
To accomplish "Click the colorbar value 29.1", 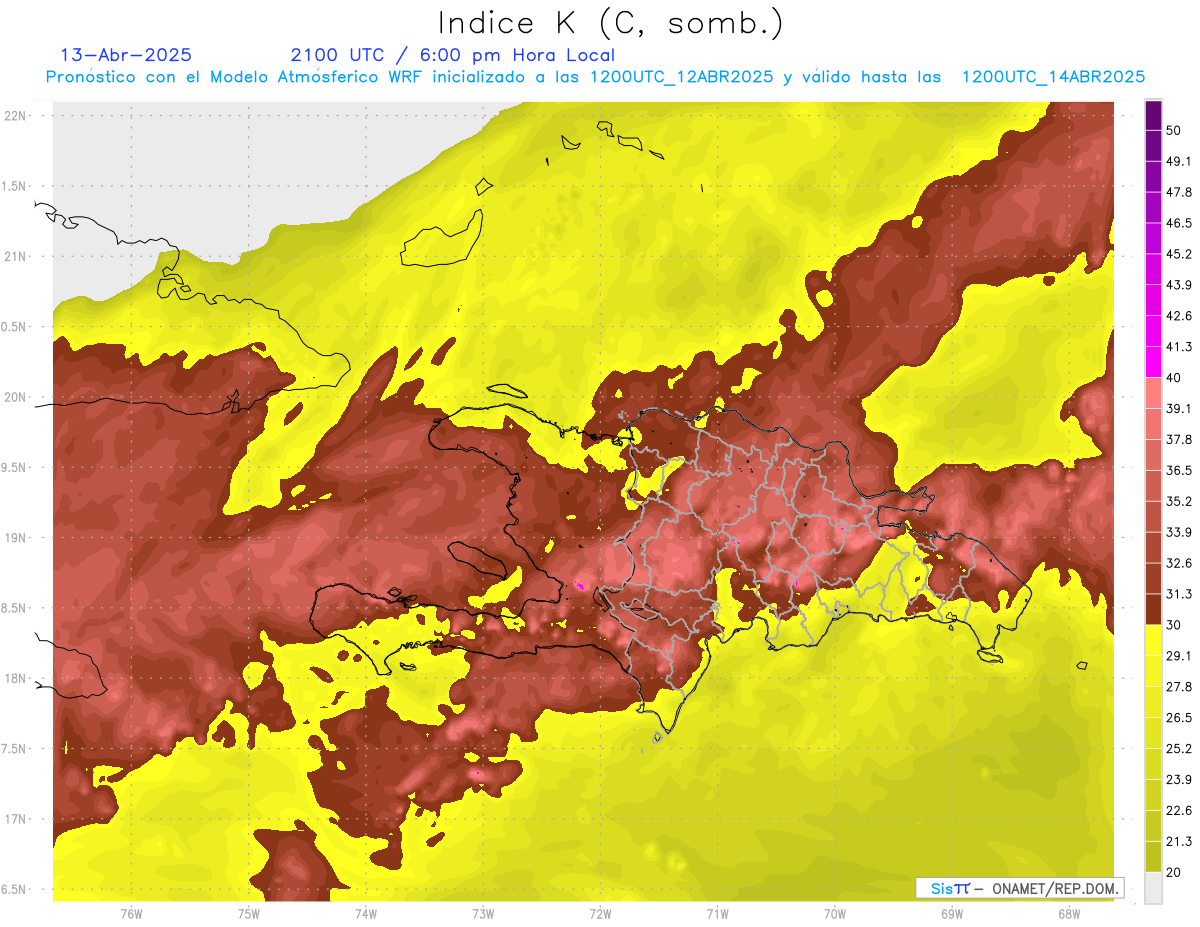I will click(x=1179, y=656).
